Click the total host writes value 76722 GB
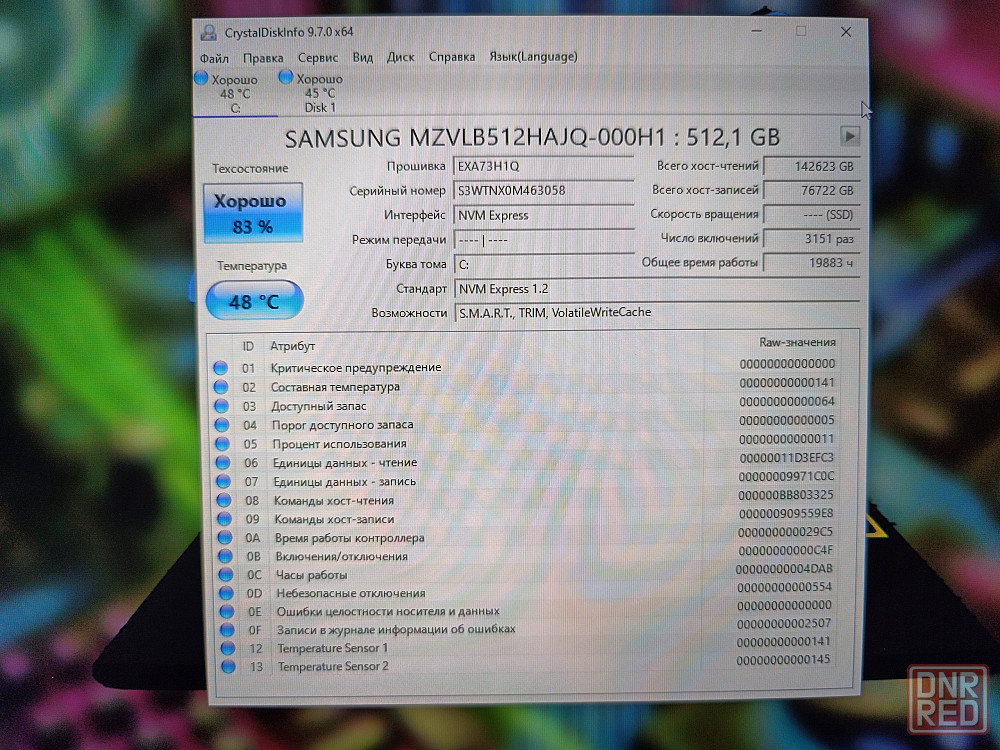This screenshot has height=750, width=1000. tap(811, 191)
